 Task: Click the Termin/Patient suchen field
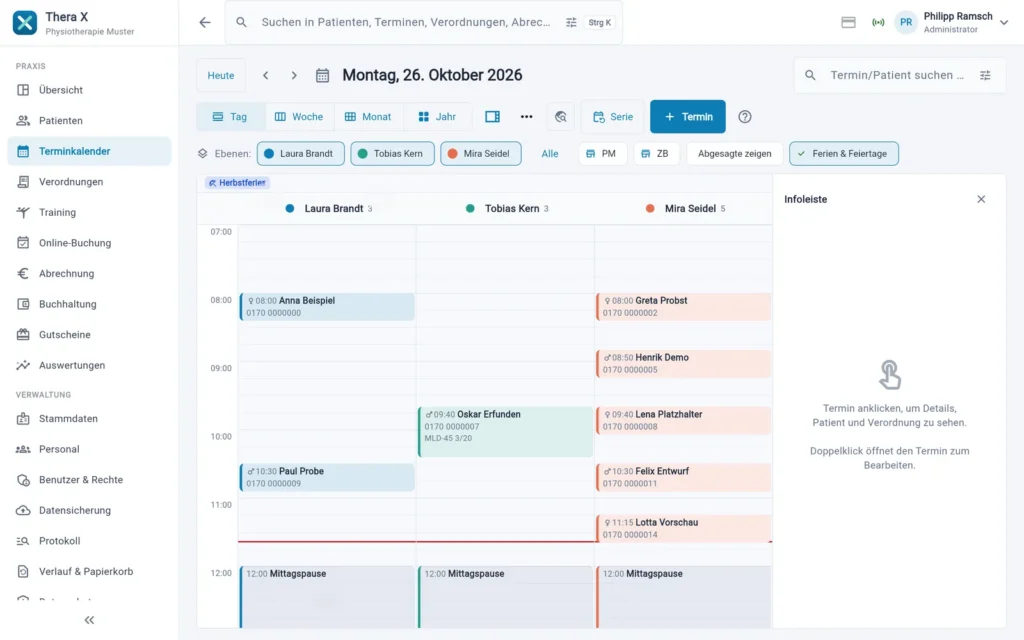[897, 75]
